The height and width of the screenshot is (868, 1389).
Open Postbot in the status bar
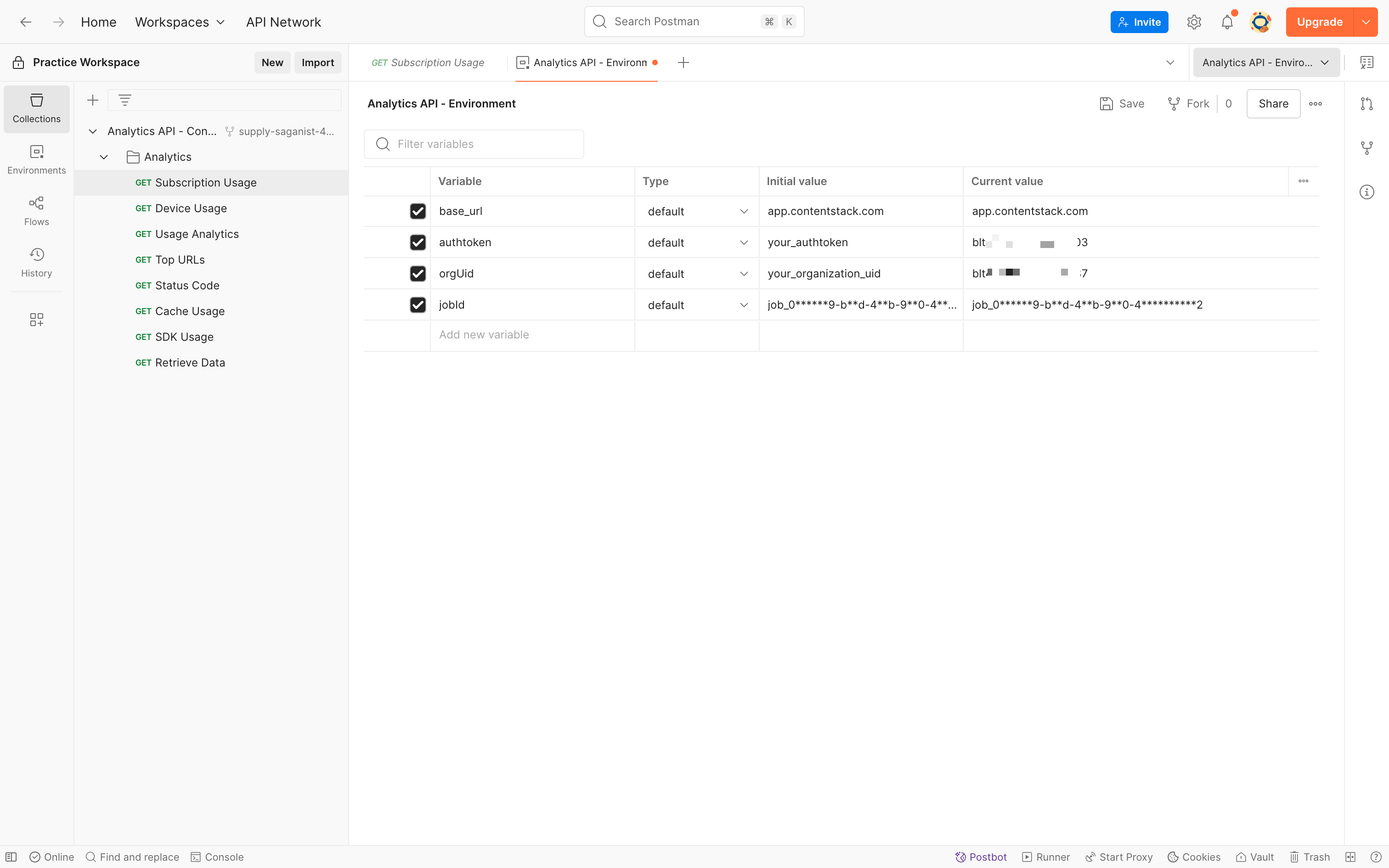(x=980, y=857)
